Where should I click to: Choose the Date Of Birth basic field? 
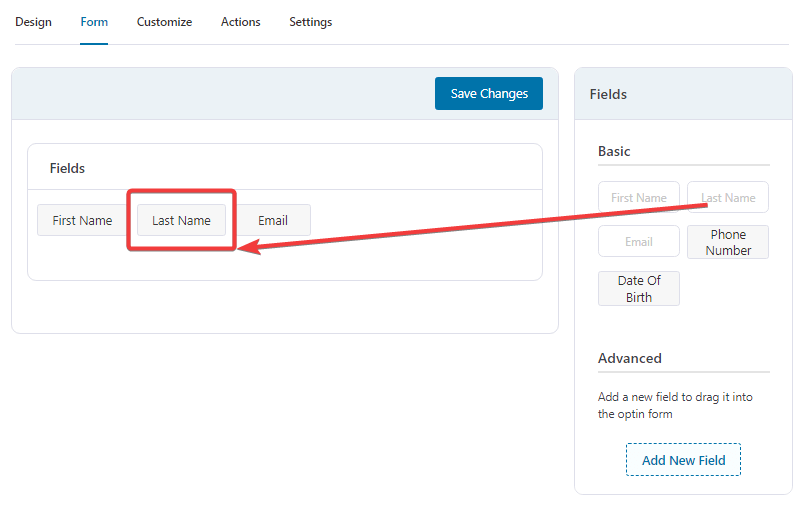point(639,289)
